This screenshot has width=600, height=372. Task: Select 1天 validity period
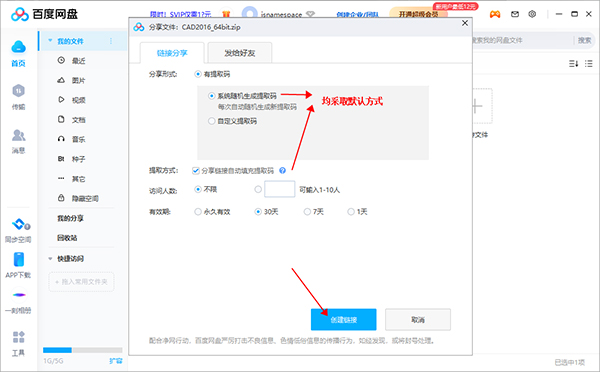click(x=351, y=212)
